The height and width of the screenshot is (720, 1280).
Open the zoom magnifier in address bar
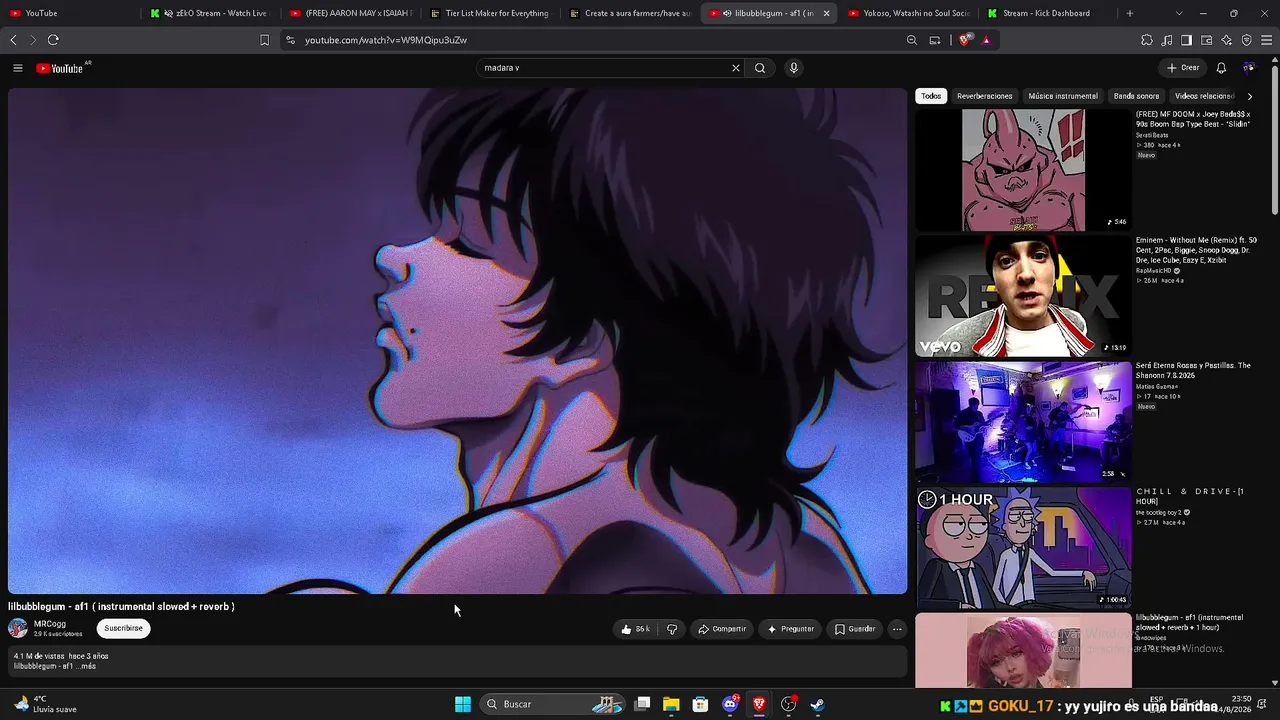point(912,40)
